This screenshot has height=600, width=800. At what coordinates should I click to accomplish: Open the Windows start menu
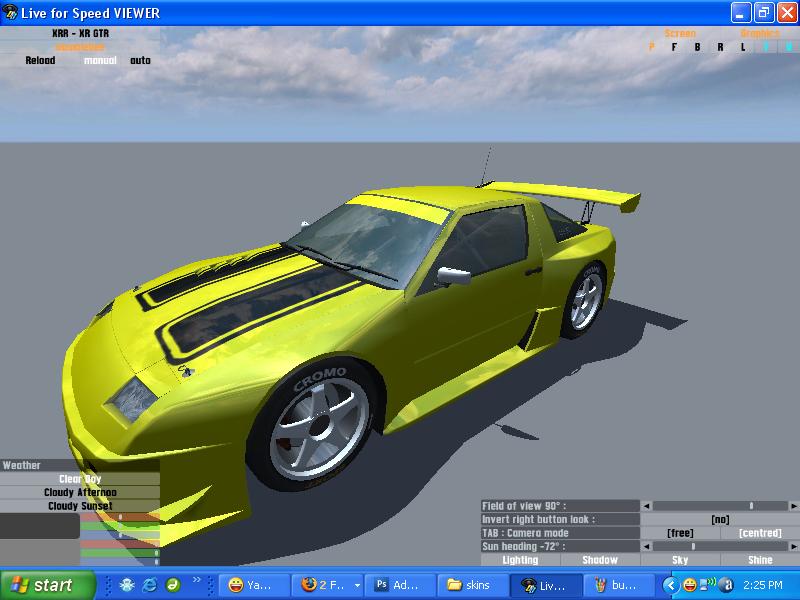pyautogui.click(x=47, y=585)
